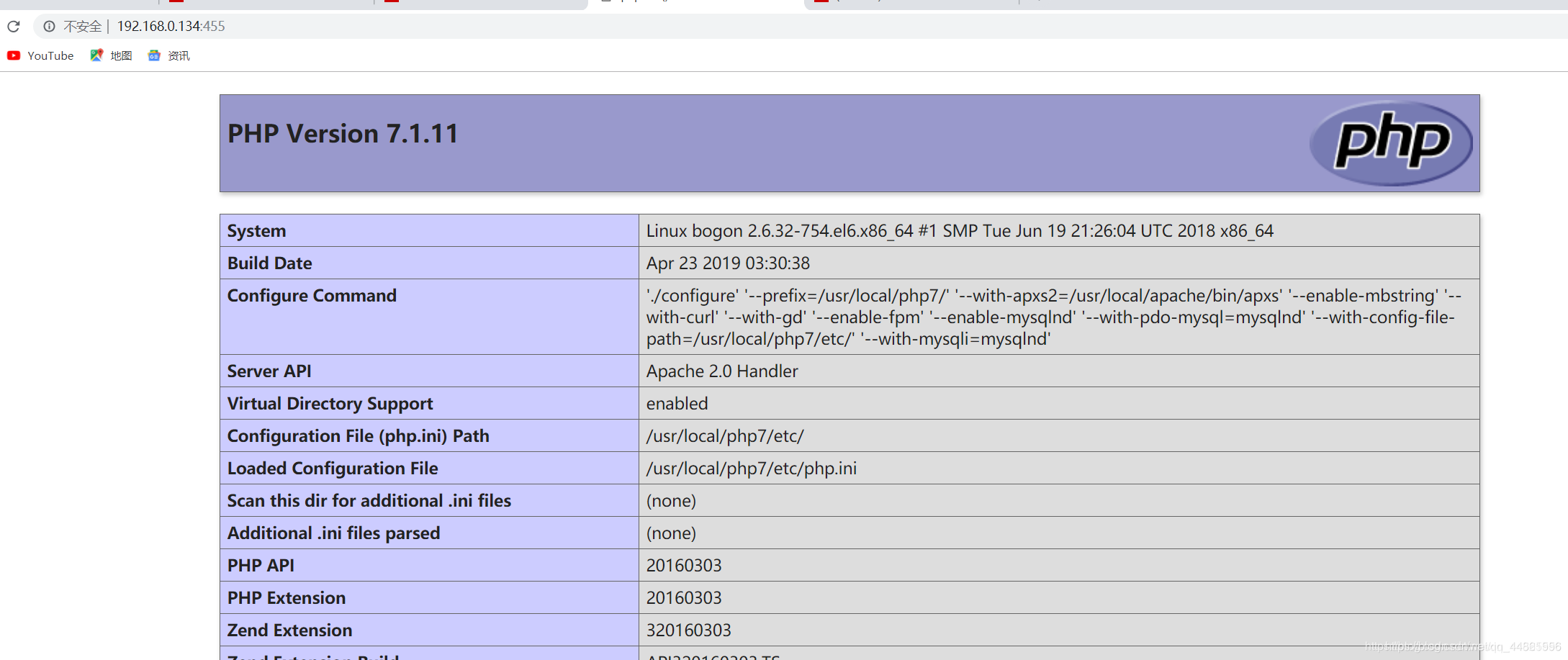Click the ./configure command value text
1568x660 pixels.
click(x=1053, y=317)
